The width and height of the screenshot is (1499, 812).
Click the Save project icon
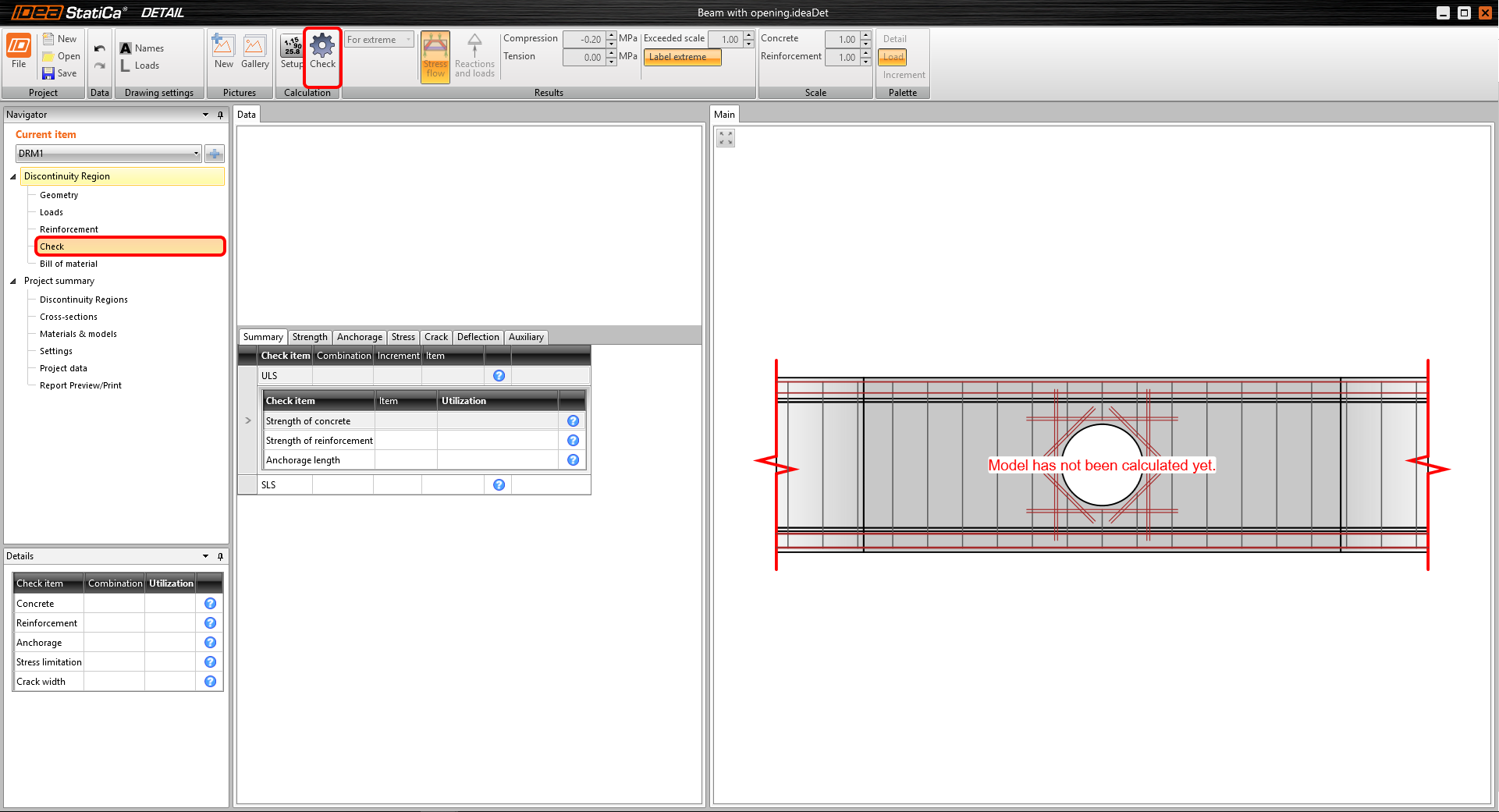[x=48, y=73]
